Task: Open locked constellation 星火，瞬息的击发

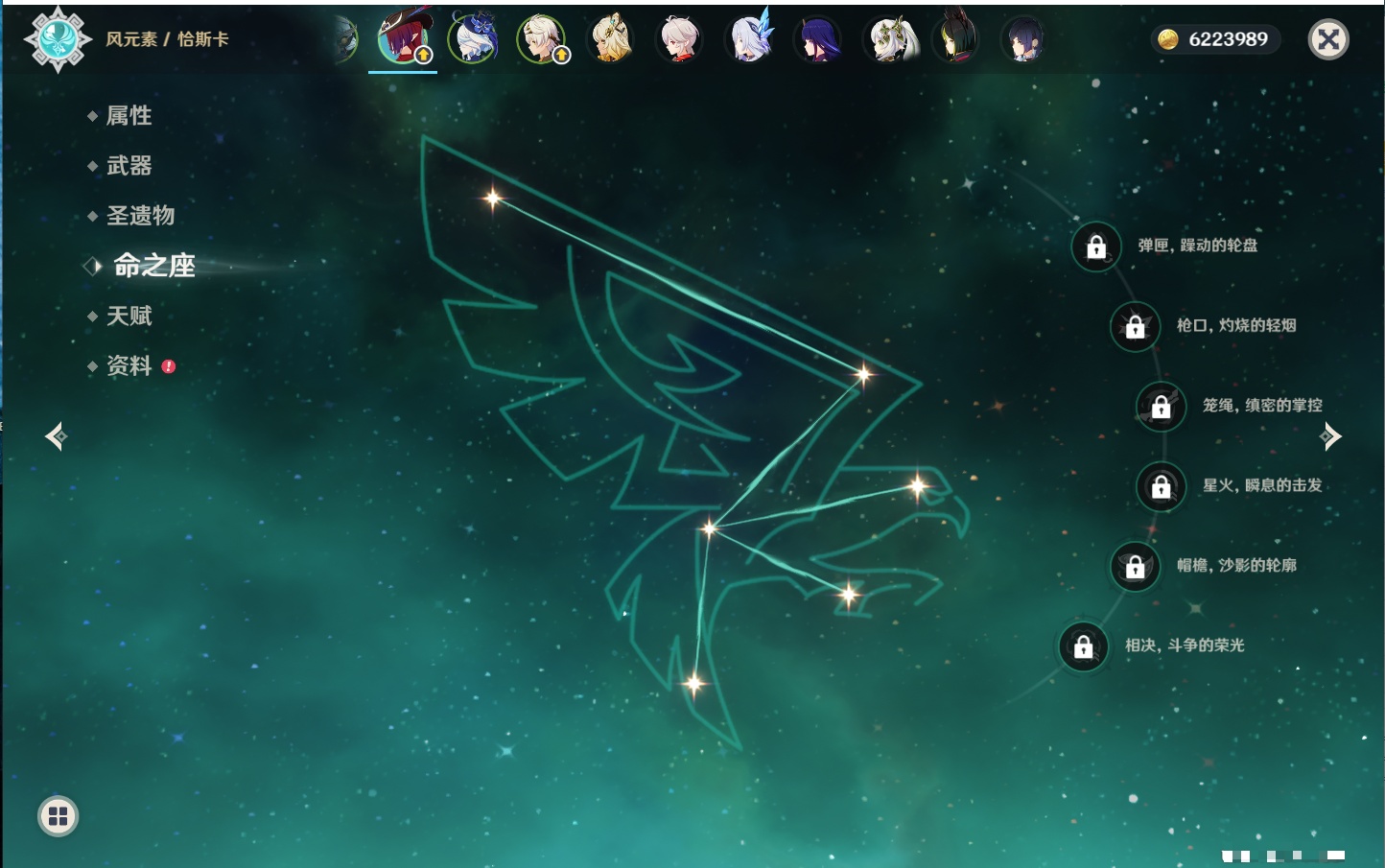Action: click(x=1162, y=486)
